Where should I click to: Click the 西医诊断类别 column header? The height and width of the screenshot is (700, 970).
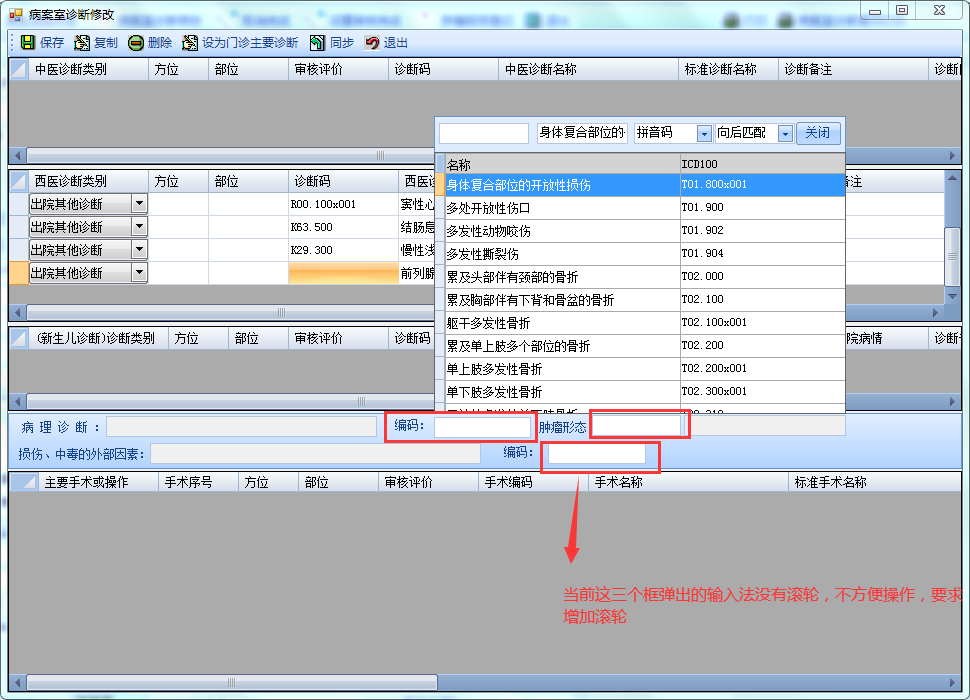[88, 181]
